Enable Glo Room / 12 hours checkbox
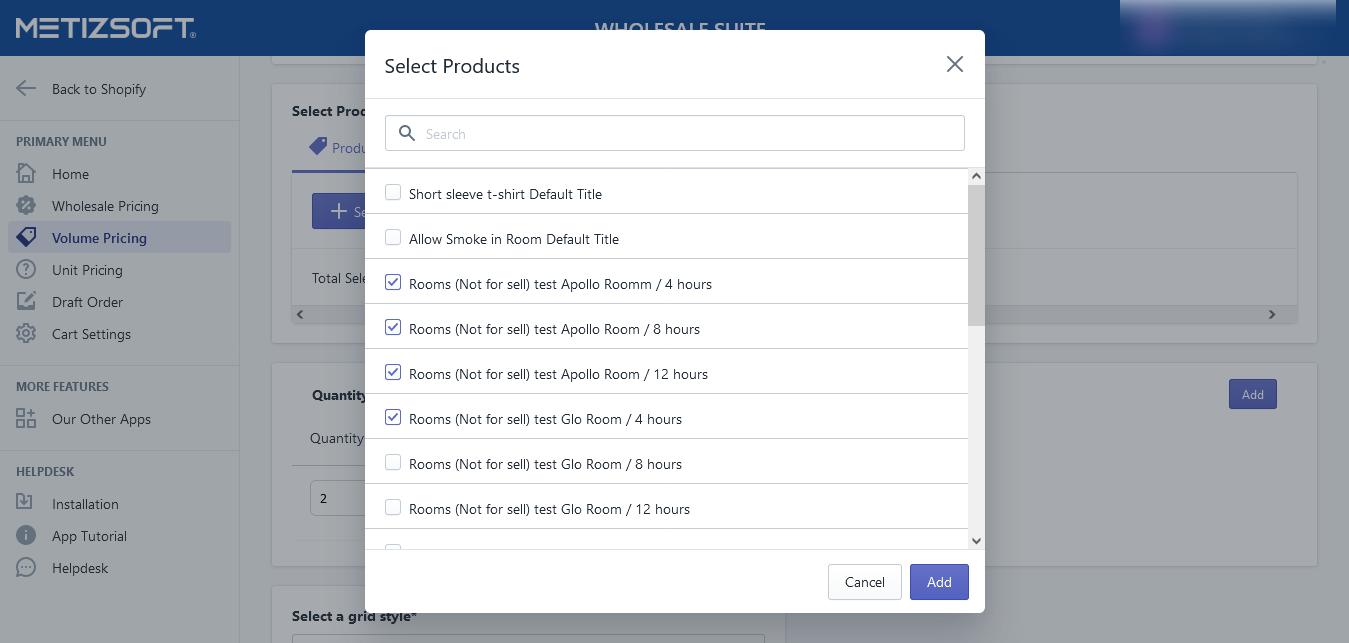1349x643 pixels. coord(393,508)
